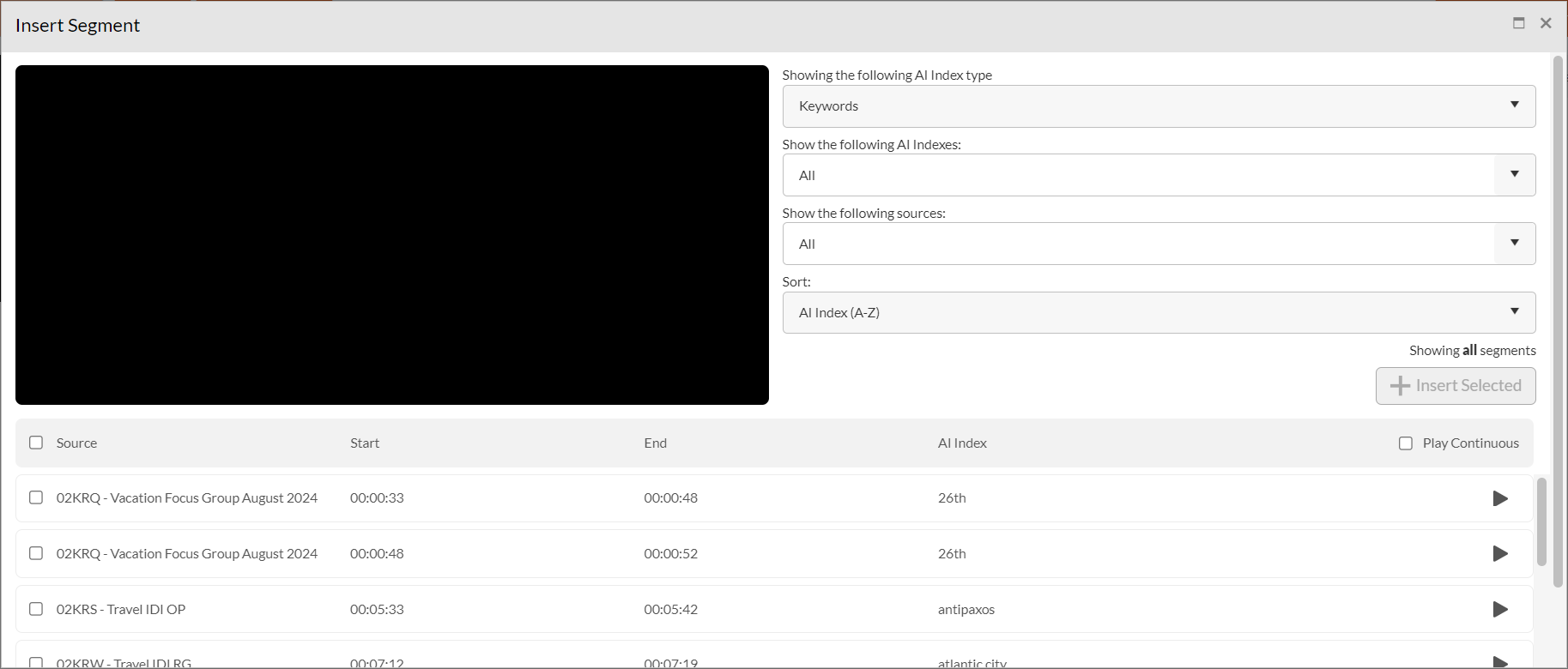Check the 02KRS - Travel IDI OP row
Screen dimensions: 1568x669
[x=36, y=609]
